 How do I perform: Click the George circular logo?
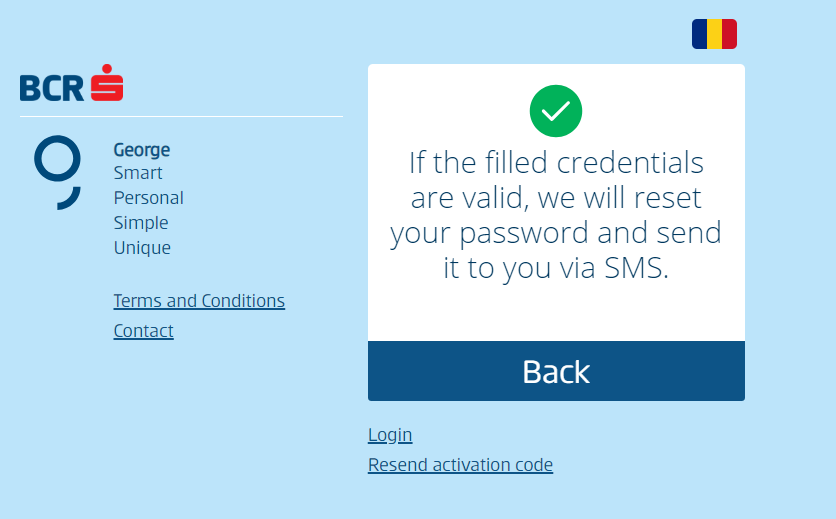click(x=58, y=172)
